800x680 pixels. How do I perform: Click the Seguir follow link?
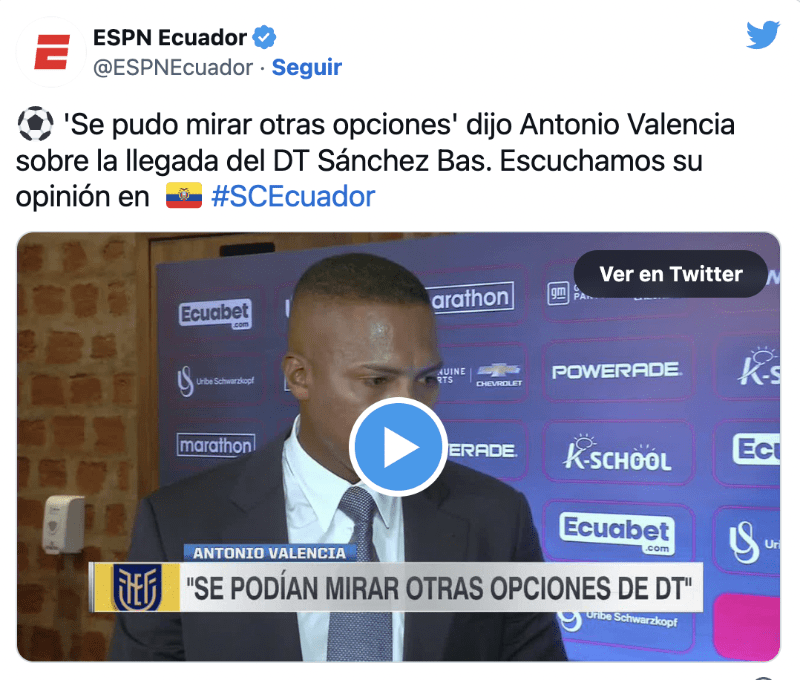point(307,67)
